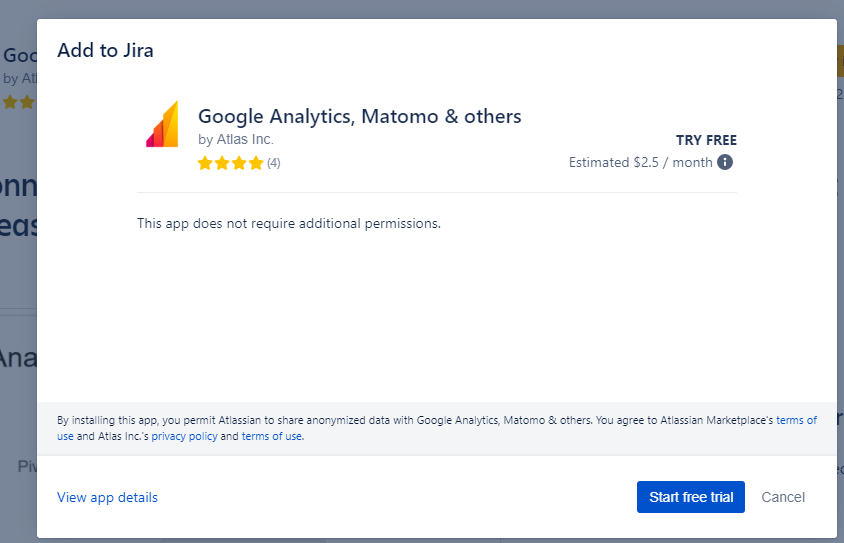The height and width of the screenshot is (543, 844).
Task: Click the Add to Jira heading
Action: (x=105, y=50)
